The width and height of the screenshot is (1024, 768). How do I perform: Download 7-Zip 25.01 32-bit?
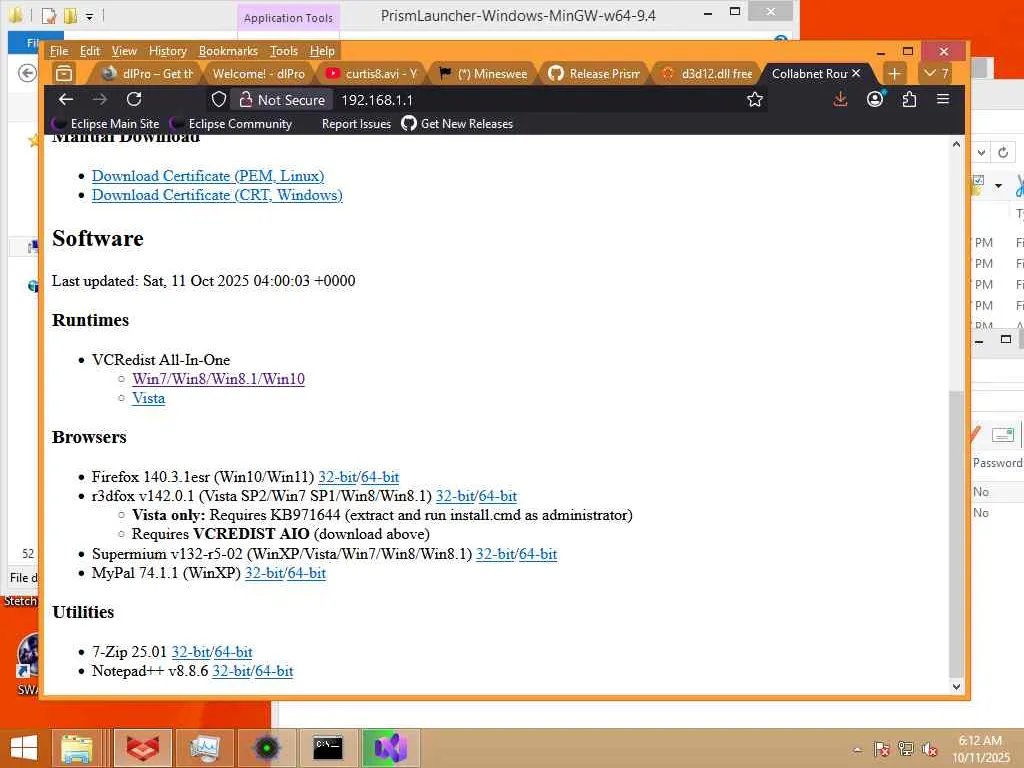coord(190,652)
